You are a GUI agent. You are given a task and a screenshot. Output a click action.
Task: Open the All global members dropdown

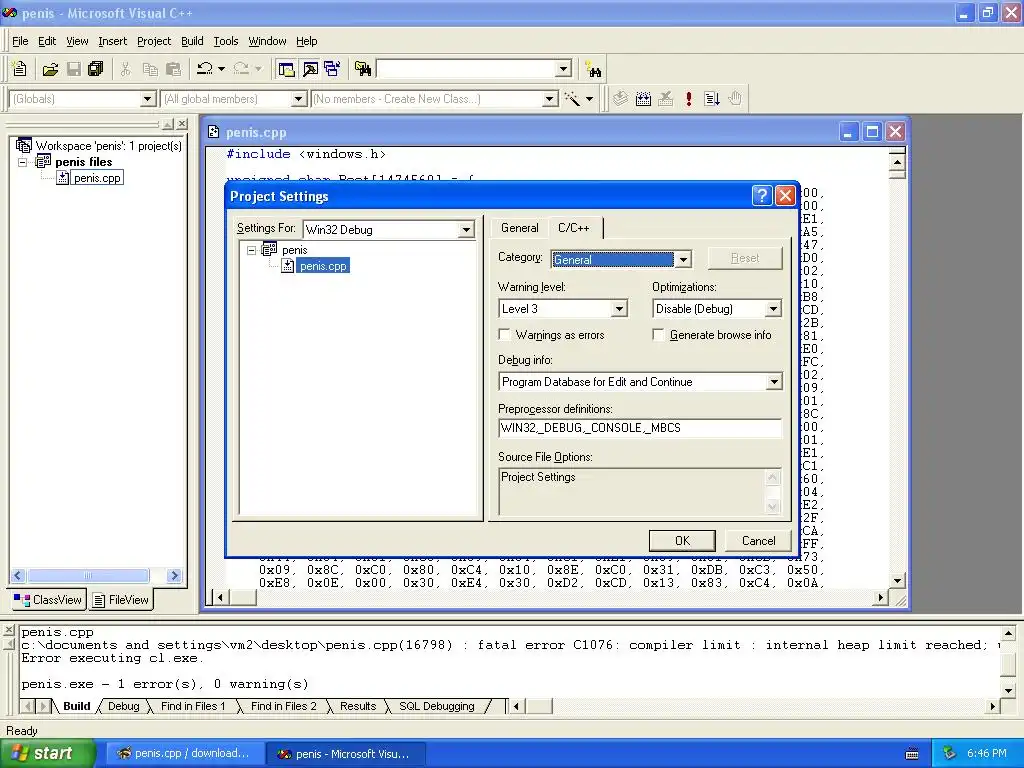(298, 99)
